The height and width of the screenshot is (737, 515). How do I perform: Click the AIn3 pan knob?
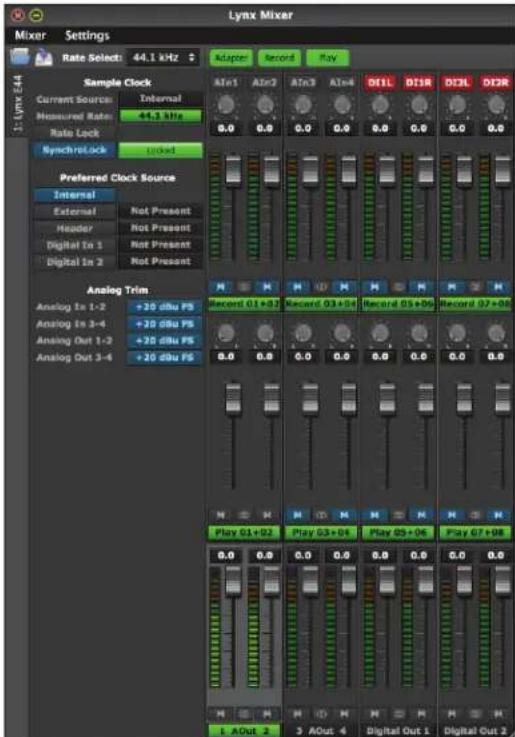pyautogui.click(x=303, y=105)
